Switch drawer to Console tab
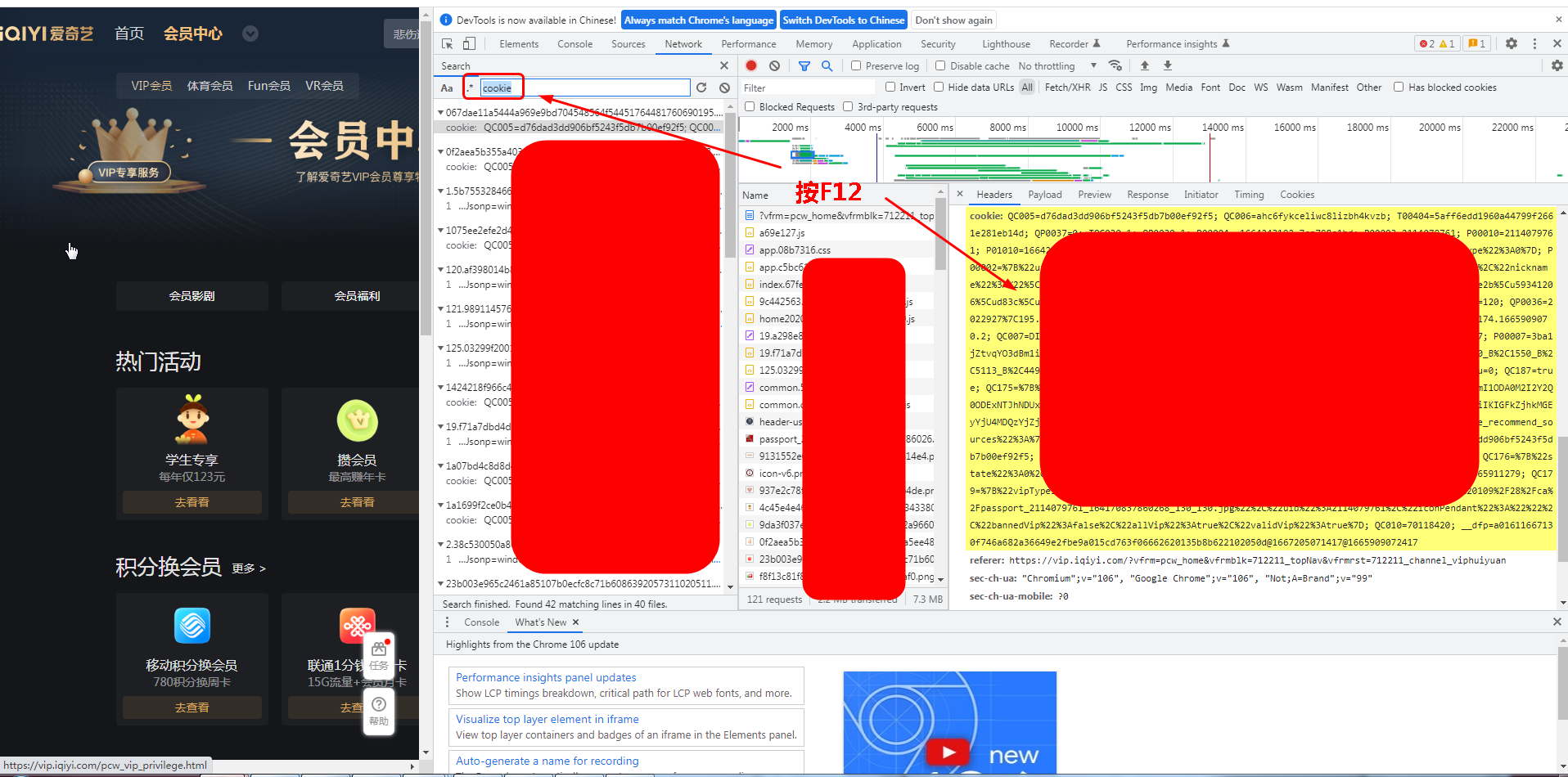This screenshot has width=1568, height=777. [481, 622]
